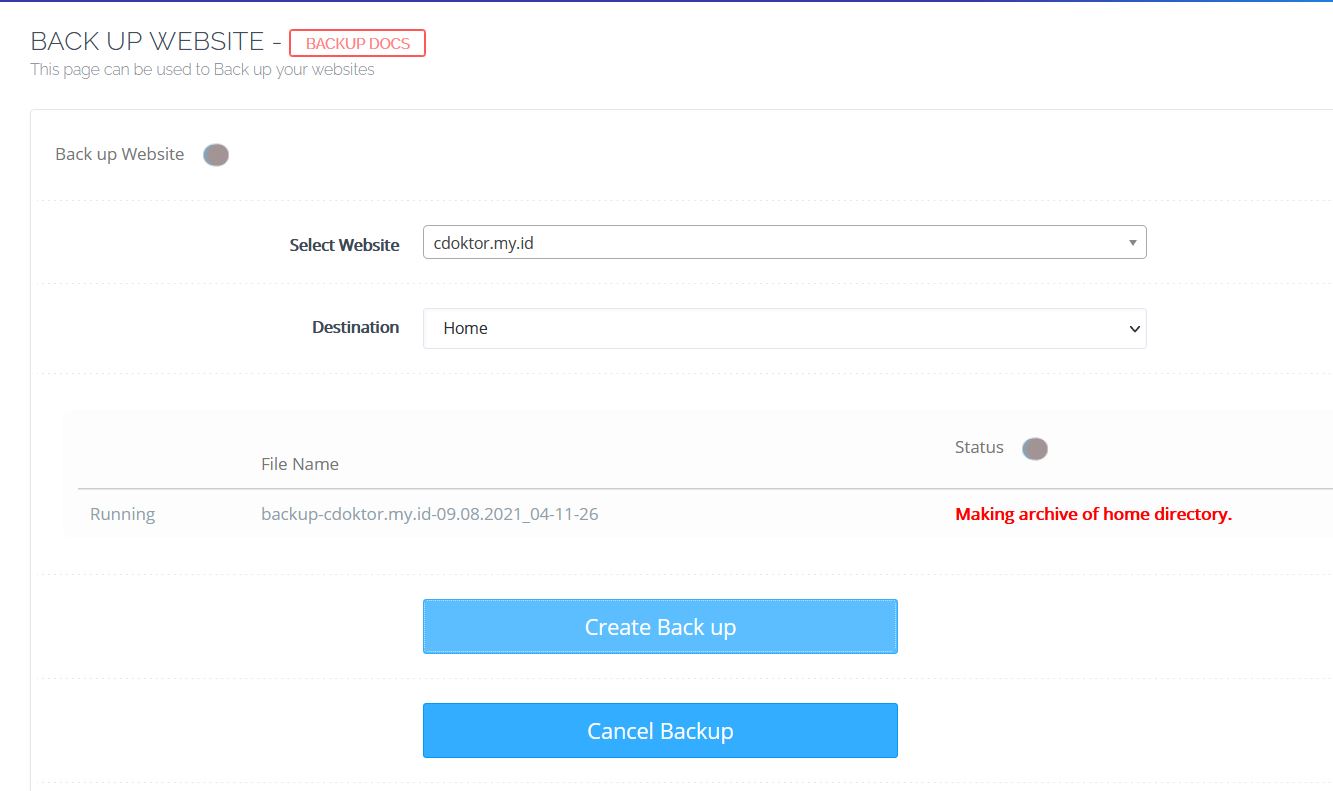Click the Status column header

pyautogui.click(x=978, y=447)
